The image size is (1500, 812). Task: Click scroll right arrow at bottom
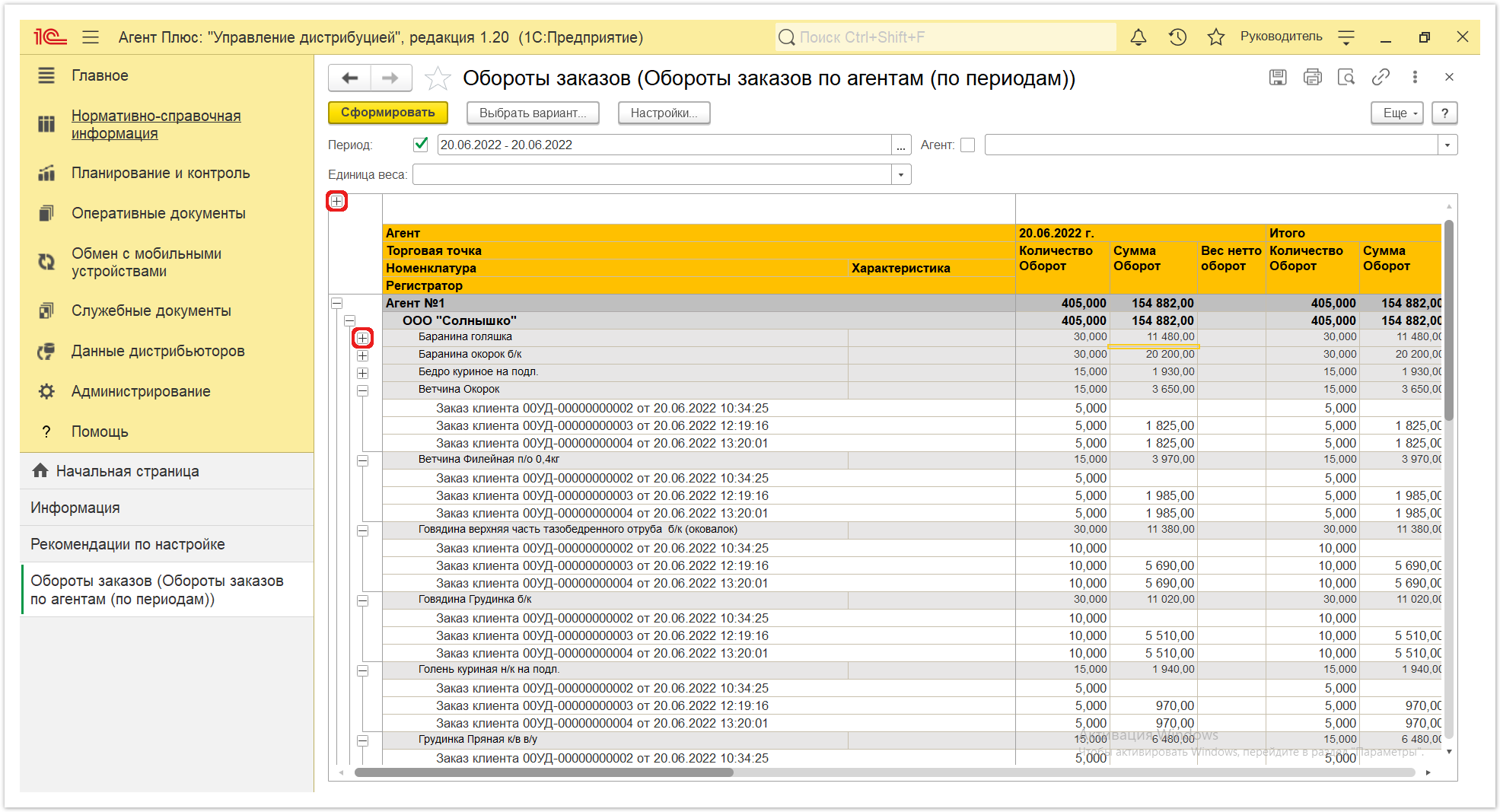pyautogui.click(x=1428, y=772)
